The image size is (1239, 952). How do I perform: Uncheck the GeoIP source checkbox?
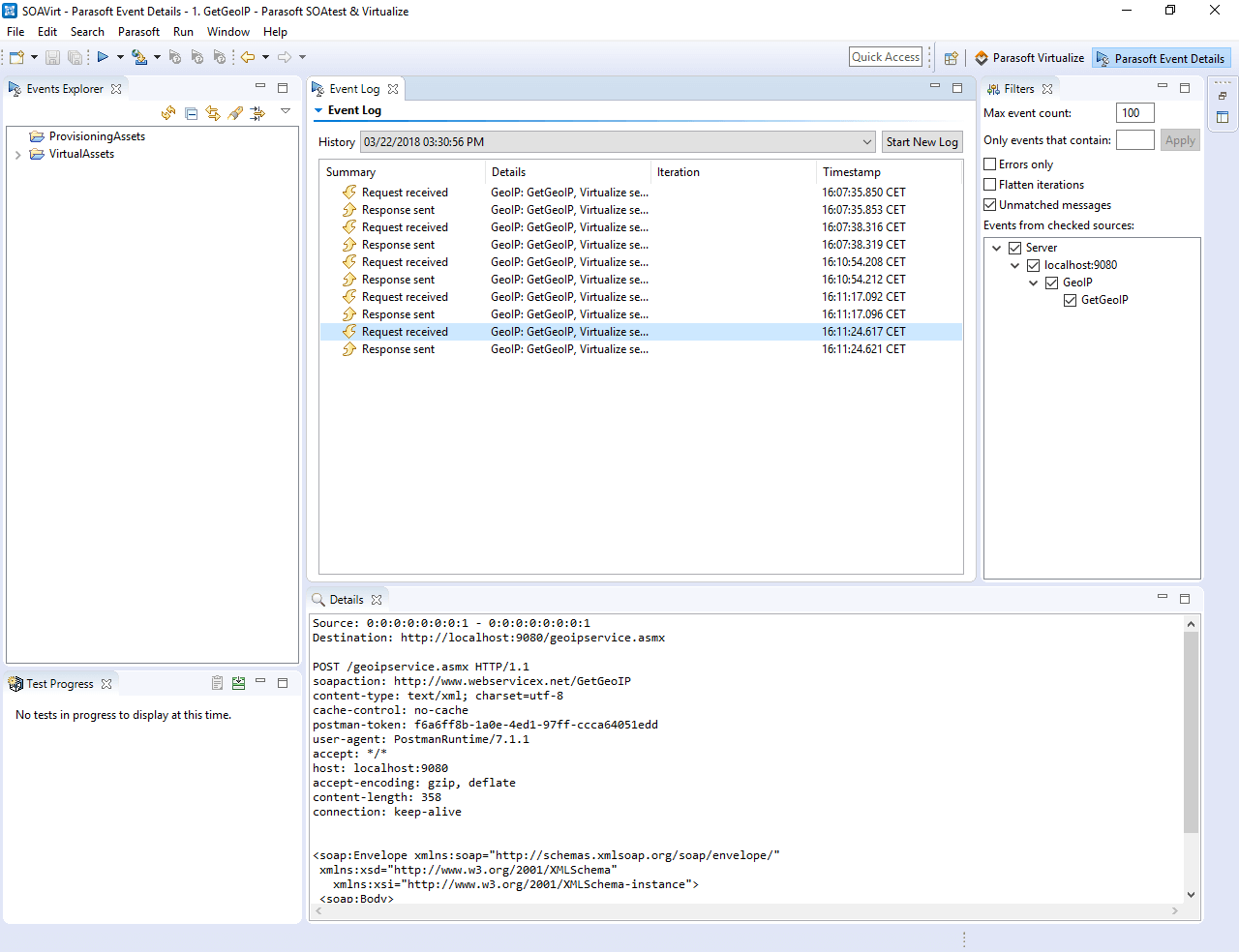(1052, 283)
